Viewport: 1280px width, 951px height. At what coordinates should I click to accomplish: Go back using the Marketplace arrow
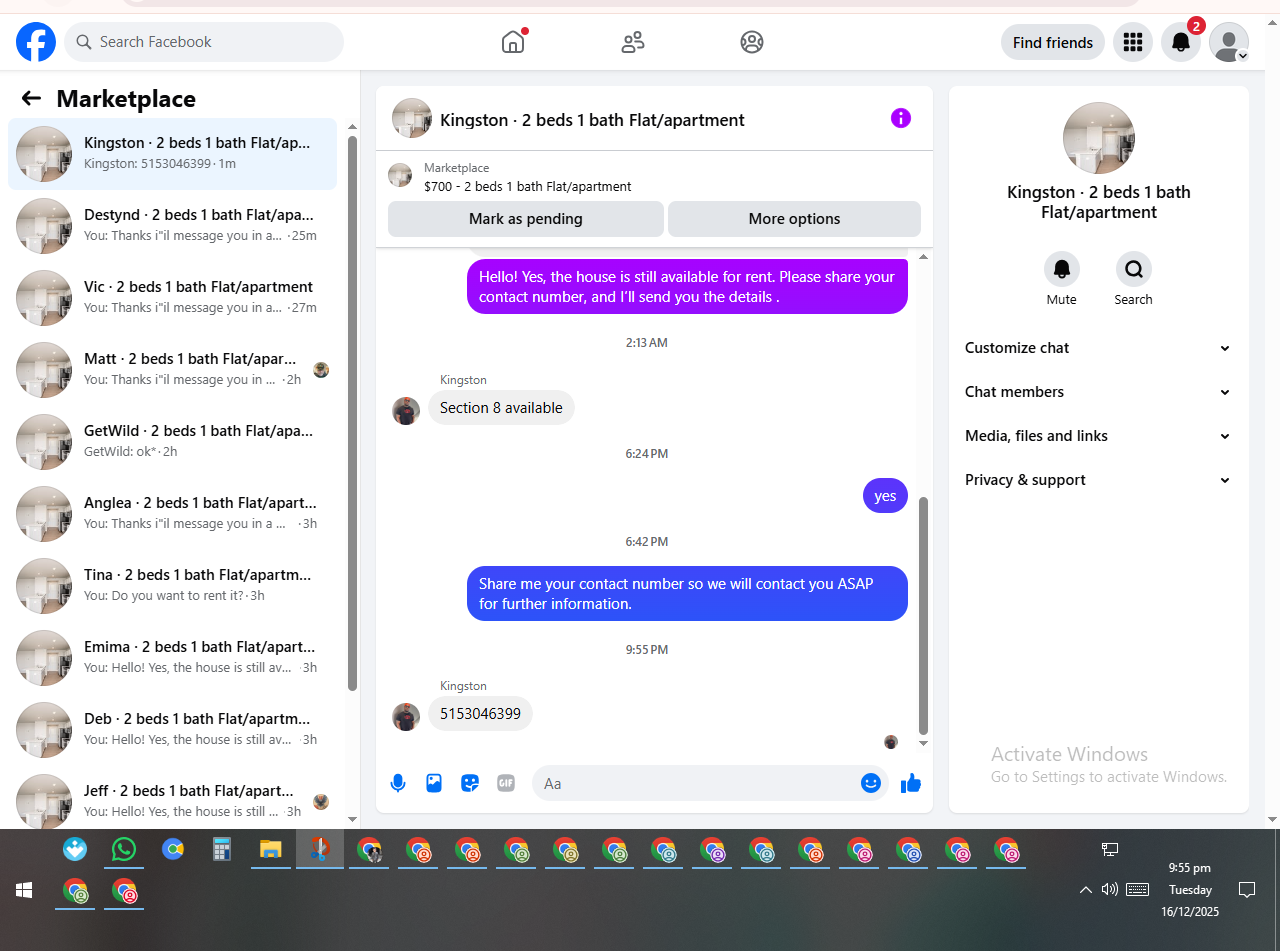coord(31,98)
